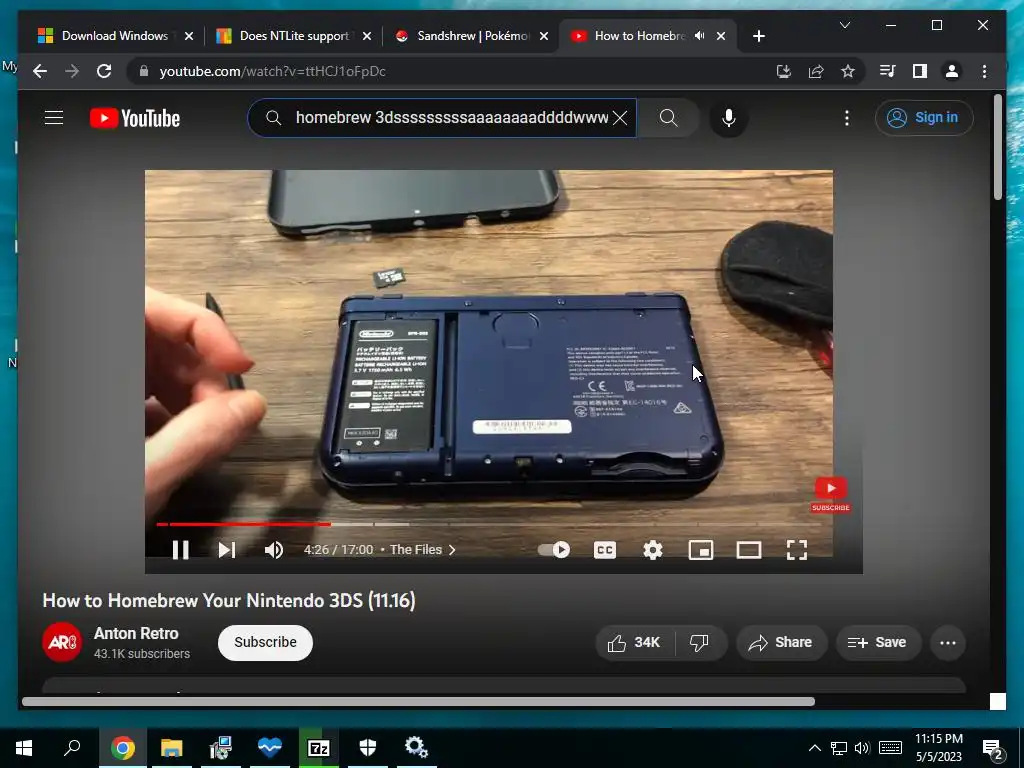Switch to miniplayer mode
The image size is (1024, 768).
pos(701,550)
